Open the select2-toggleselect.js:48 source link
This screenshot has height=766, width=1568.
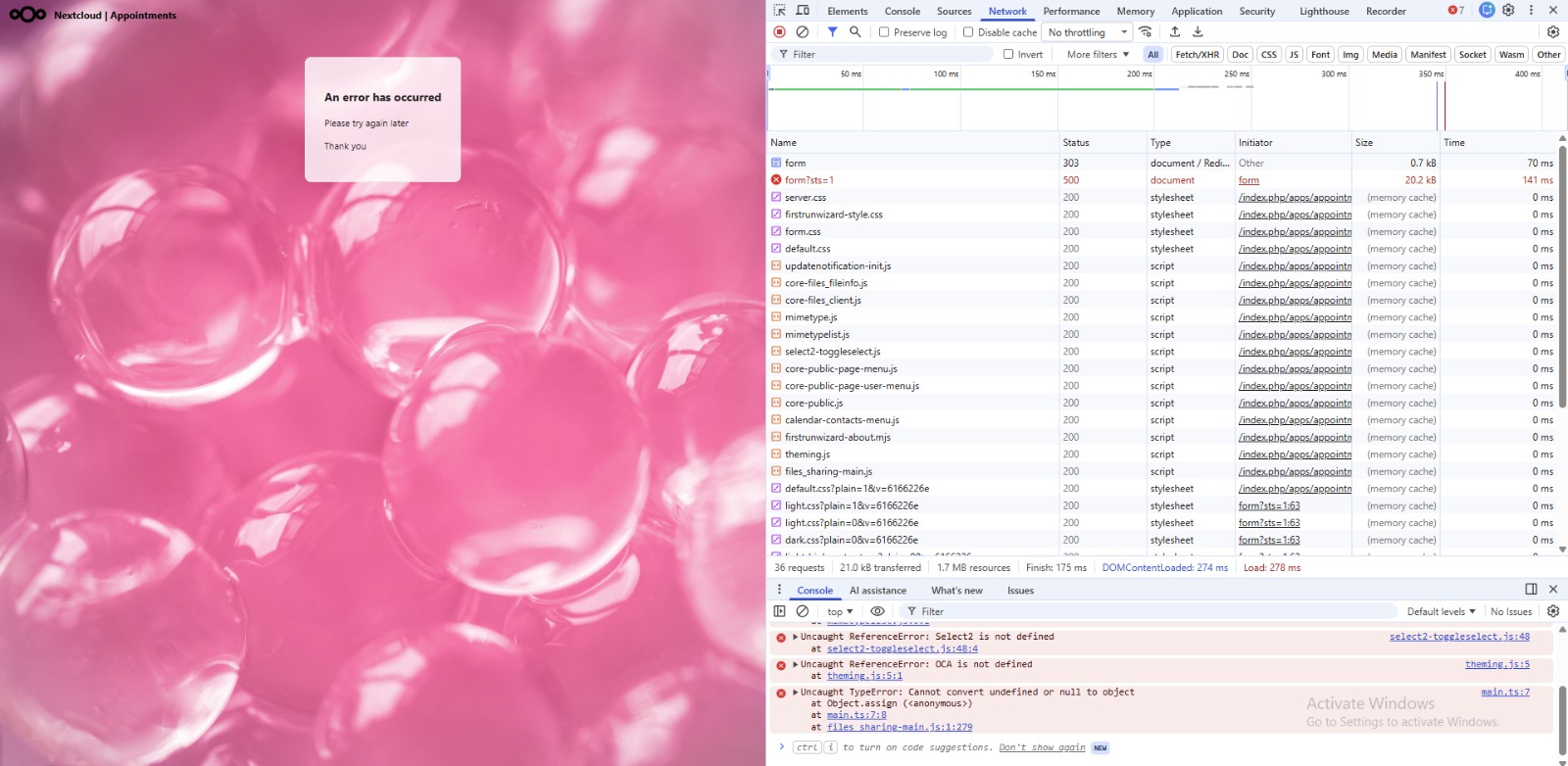tap(1458, 637)
